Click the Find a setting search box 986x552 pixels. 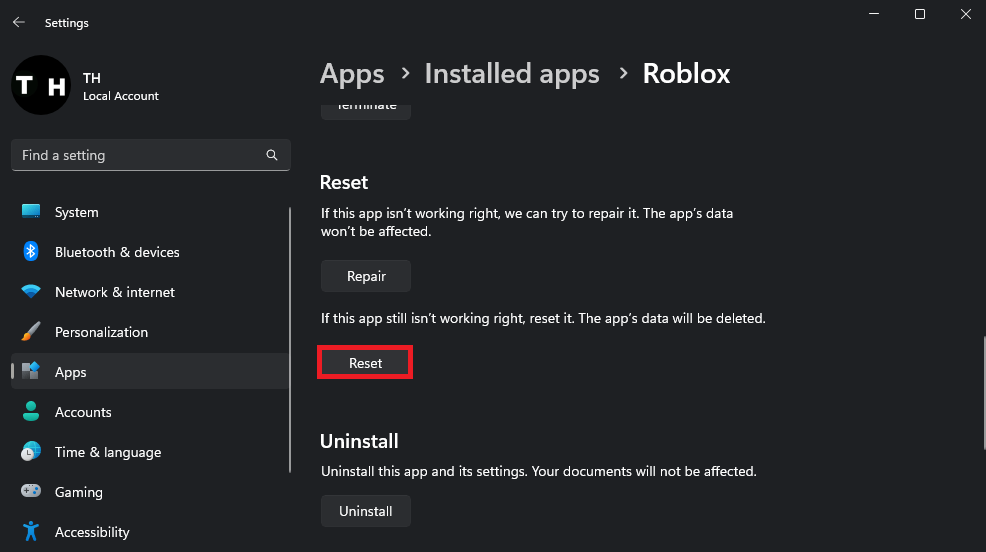pyautogui.click(x=151, y=155)
